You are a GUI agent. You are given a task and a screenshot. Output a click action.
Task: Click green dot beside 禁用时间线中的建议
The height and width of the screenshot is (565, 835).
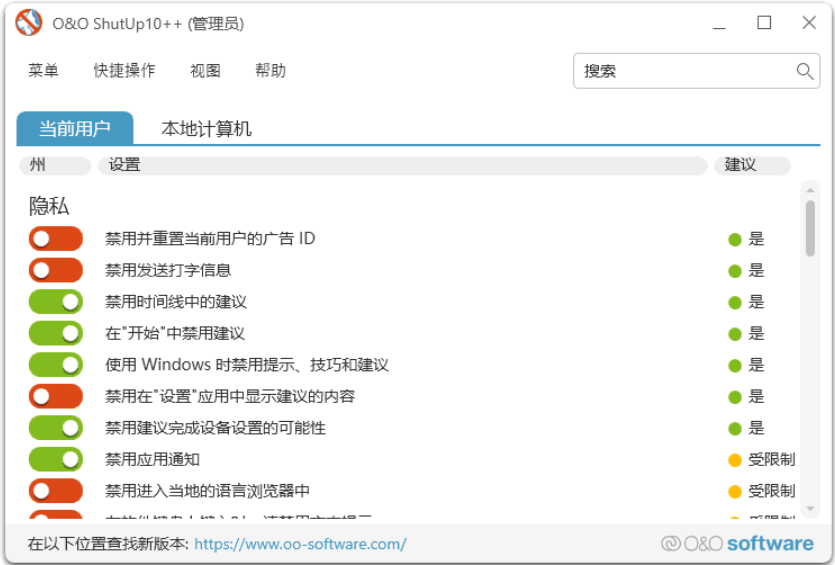[735, 302]
